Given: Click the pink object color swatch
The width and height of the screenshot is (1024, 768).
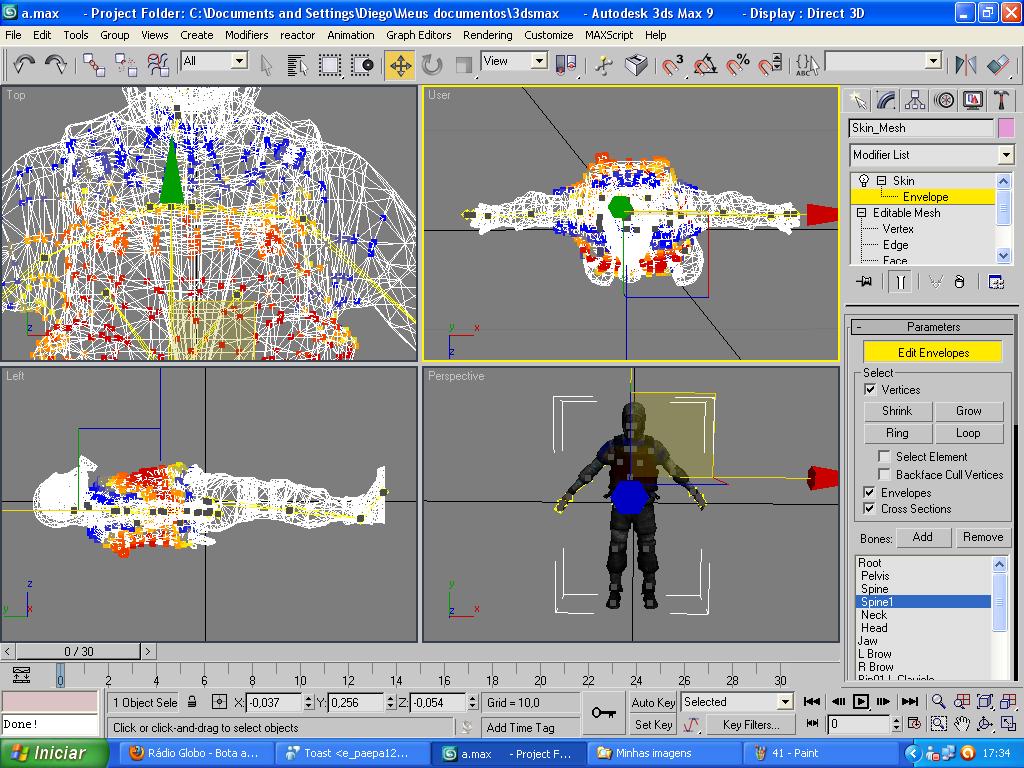Looking at the screenshot, I should pos(1006,128).
